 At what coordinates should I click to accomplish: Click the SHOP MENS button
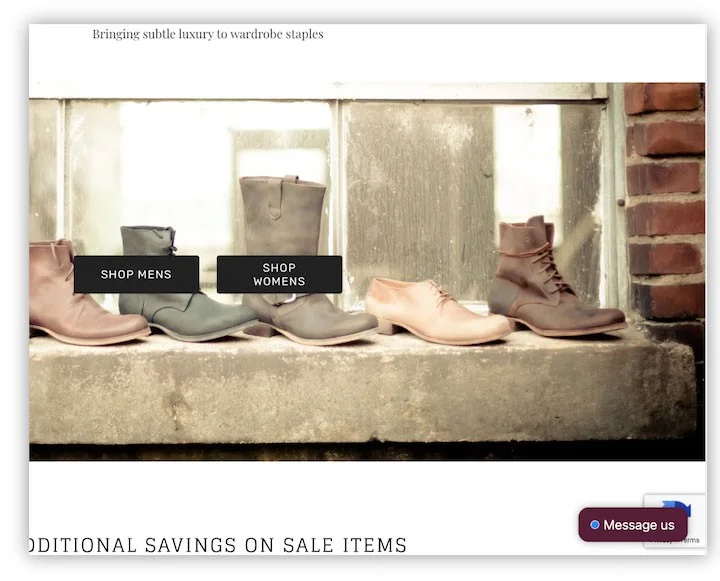[136, 274]
